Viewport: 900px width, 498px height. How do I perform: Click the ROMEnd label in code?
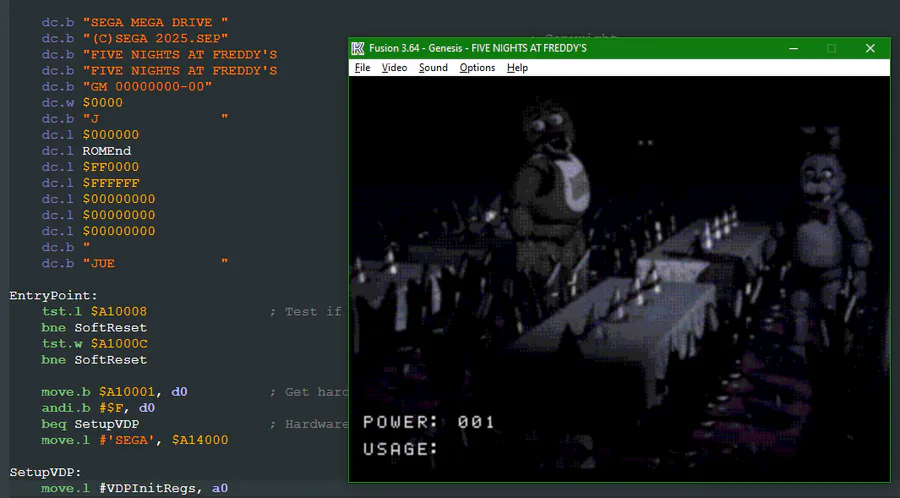coord(106,151)
